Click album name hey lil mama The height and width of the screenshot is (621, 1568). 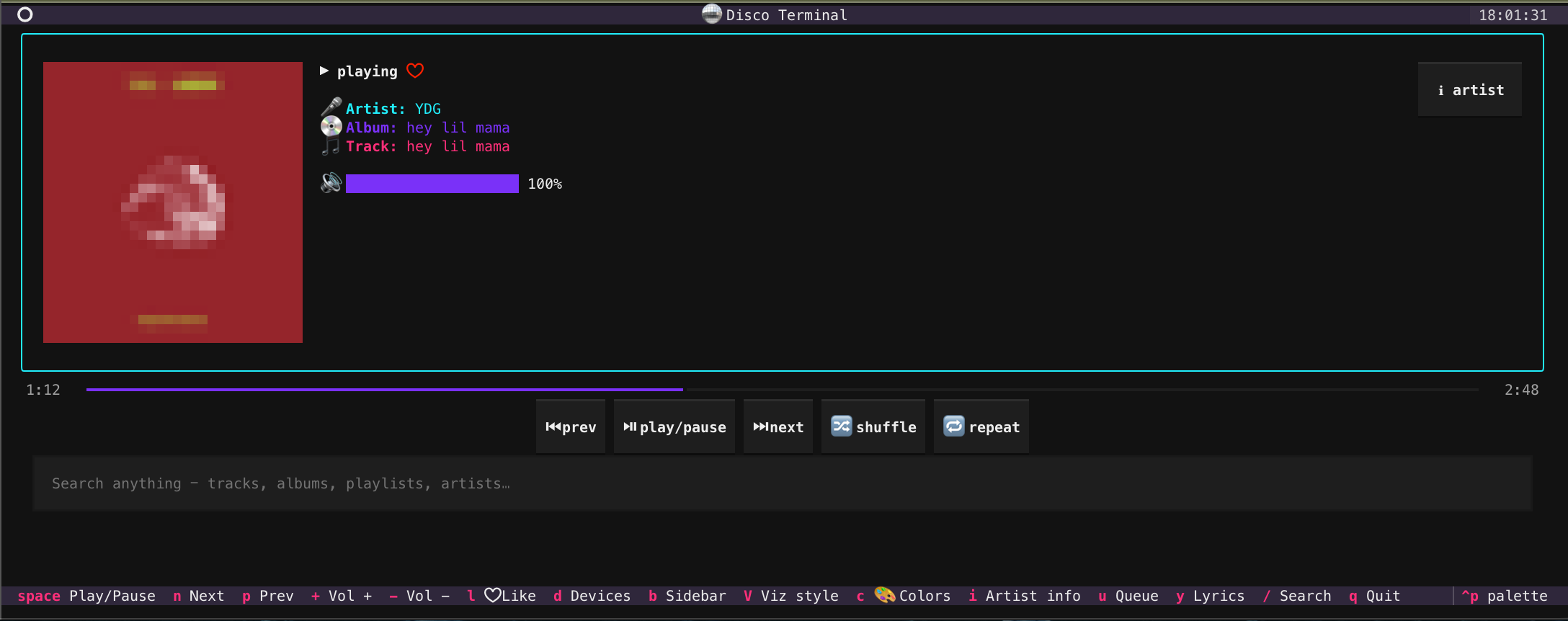(458, 128)
